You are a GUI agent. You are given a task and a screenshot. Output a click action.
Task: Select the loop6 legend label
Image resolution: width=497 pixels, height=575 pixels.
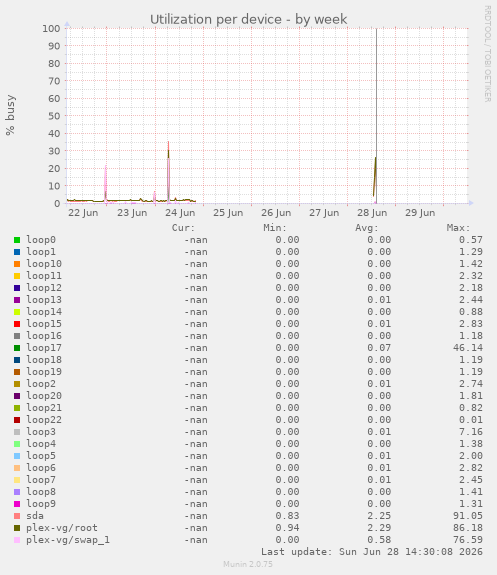tap(41, 468)
